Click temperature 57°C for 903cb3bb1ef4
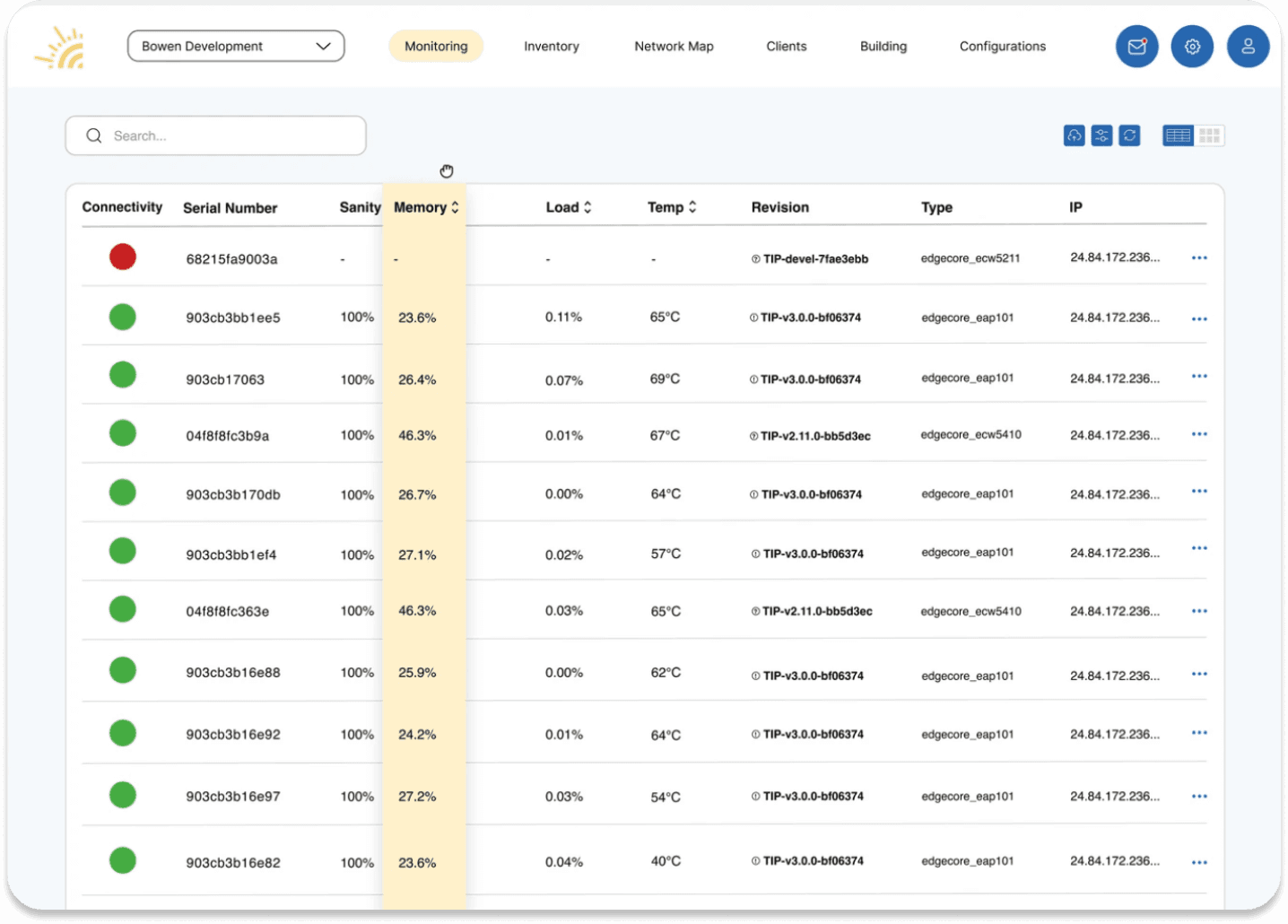1288x924 pixels. click(x=666, y=554)
